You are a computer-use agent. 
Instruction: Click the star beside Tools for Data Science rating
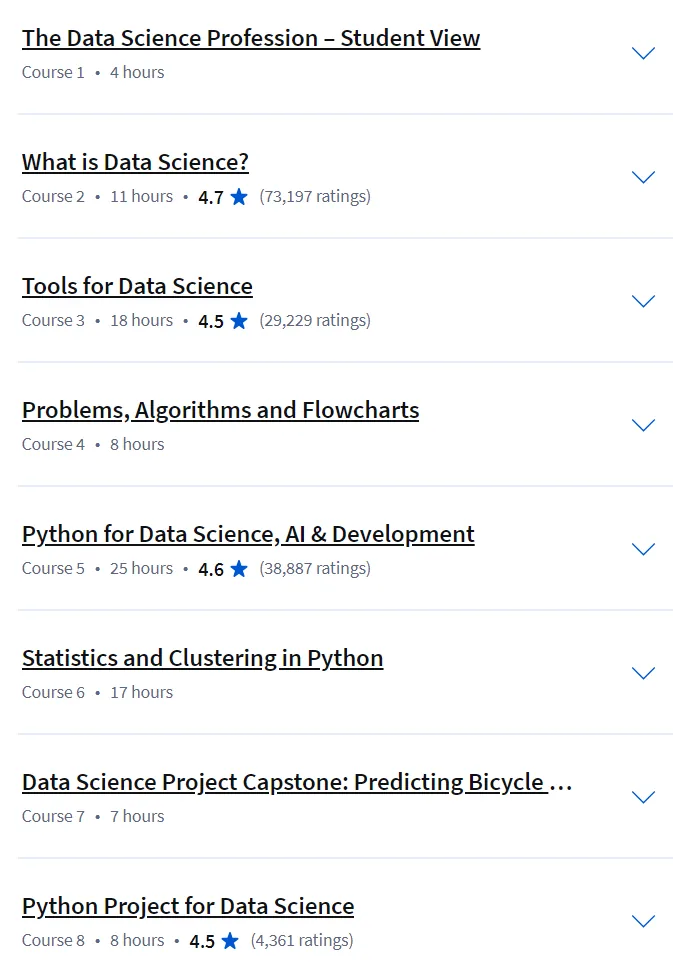[239, 321]
